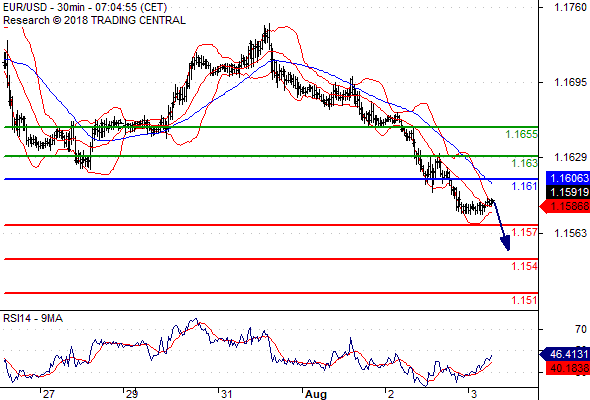
Task: Click the EUR/USD 30min chart title
Action: (x=85, y=8)
